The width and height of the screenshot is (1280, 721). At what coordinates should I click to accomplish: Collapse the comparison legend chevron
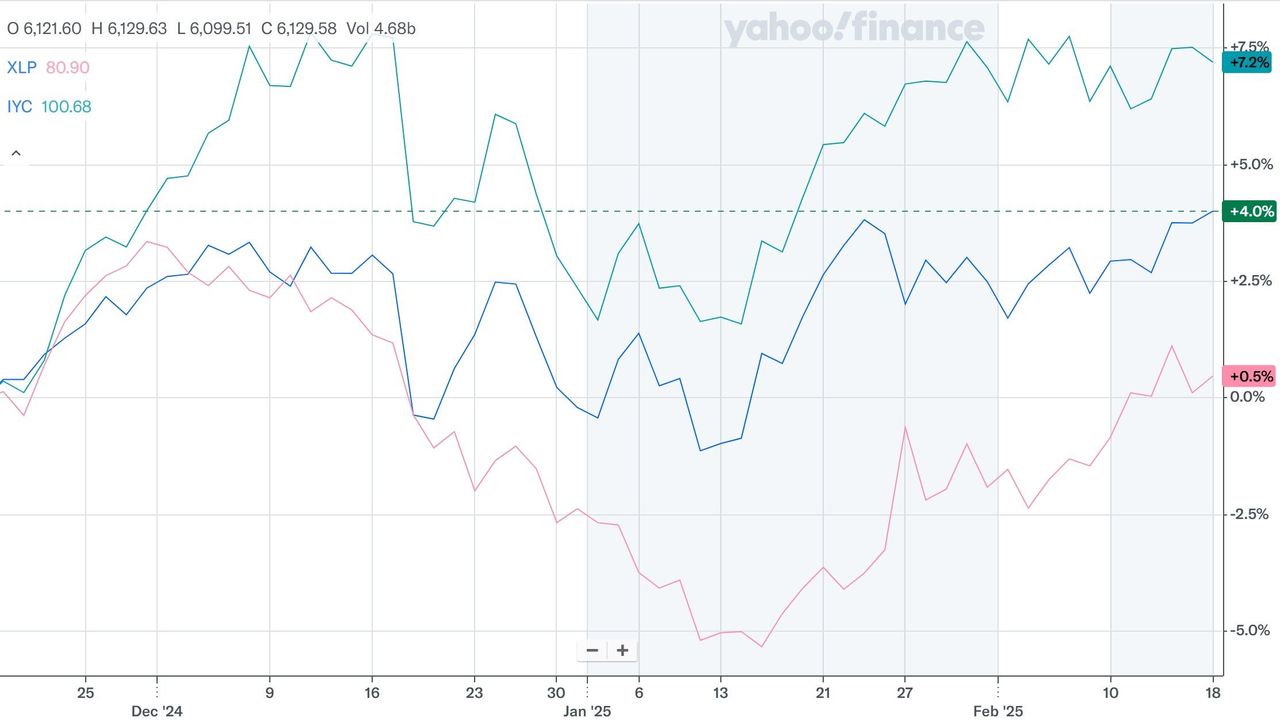(x=16, y=154)
